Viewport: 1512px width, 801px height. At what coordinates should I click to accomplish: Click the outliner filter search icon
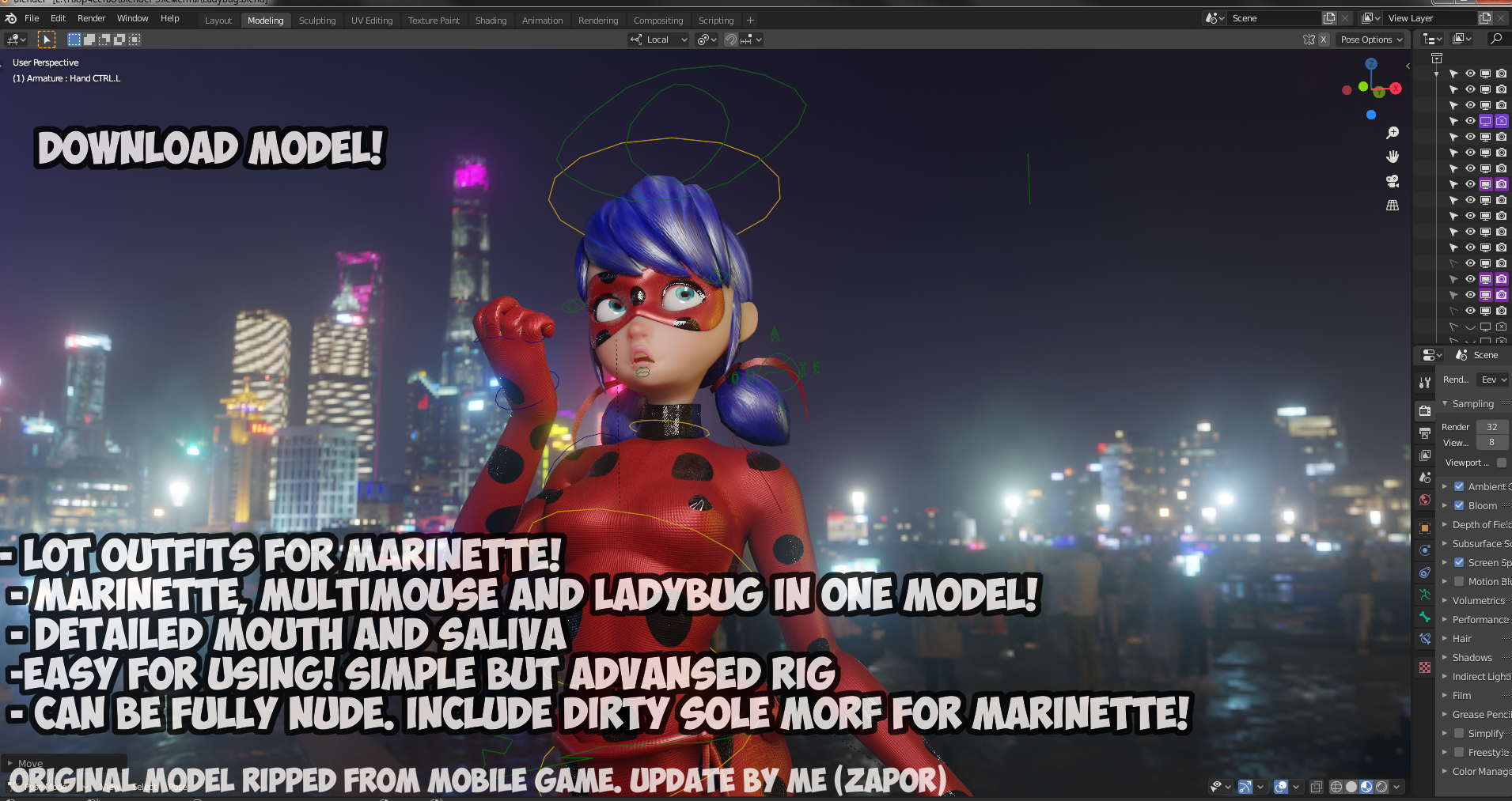(x=1495, y=39)
